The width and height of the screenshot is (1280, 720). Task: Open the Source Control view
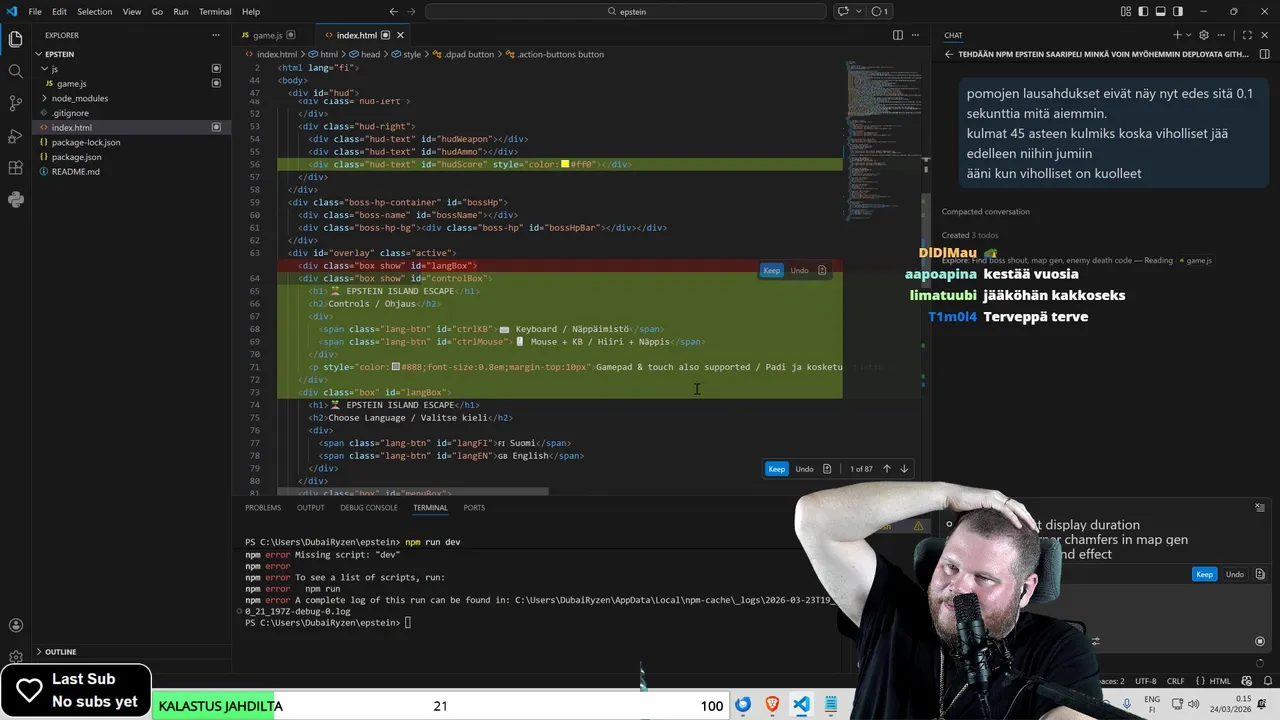click(15, 103)
